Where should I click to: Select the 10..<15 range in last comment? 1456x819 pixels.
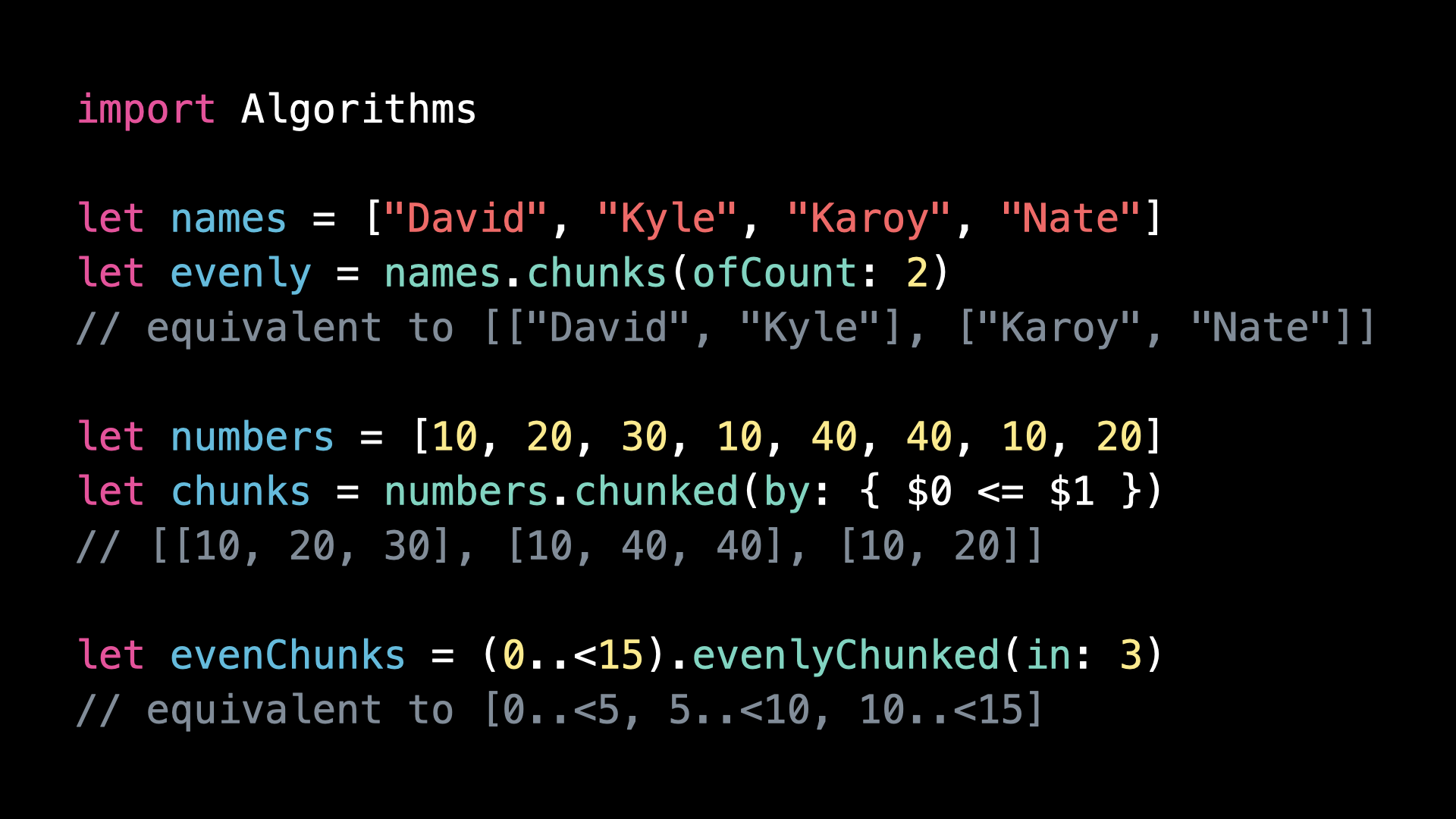coord(948,709)
